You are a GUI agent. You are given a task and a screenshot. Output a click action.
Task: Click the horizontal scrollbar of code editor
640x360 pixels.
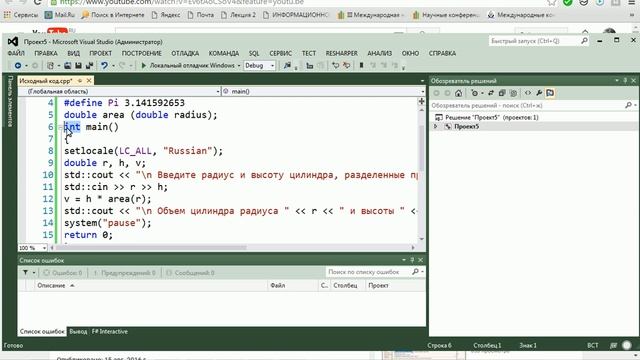(232, 247)
